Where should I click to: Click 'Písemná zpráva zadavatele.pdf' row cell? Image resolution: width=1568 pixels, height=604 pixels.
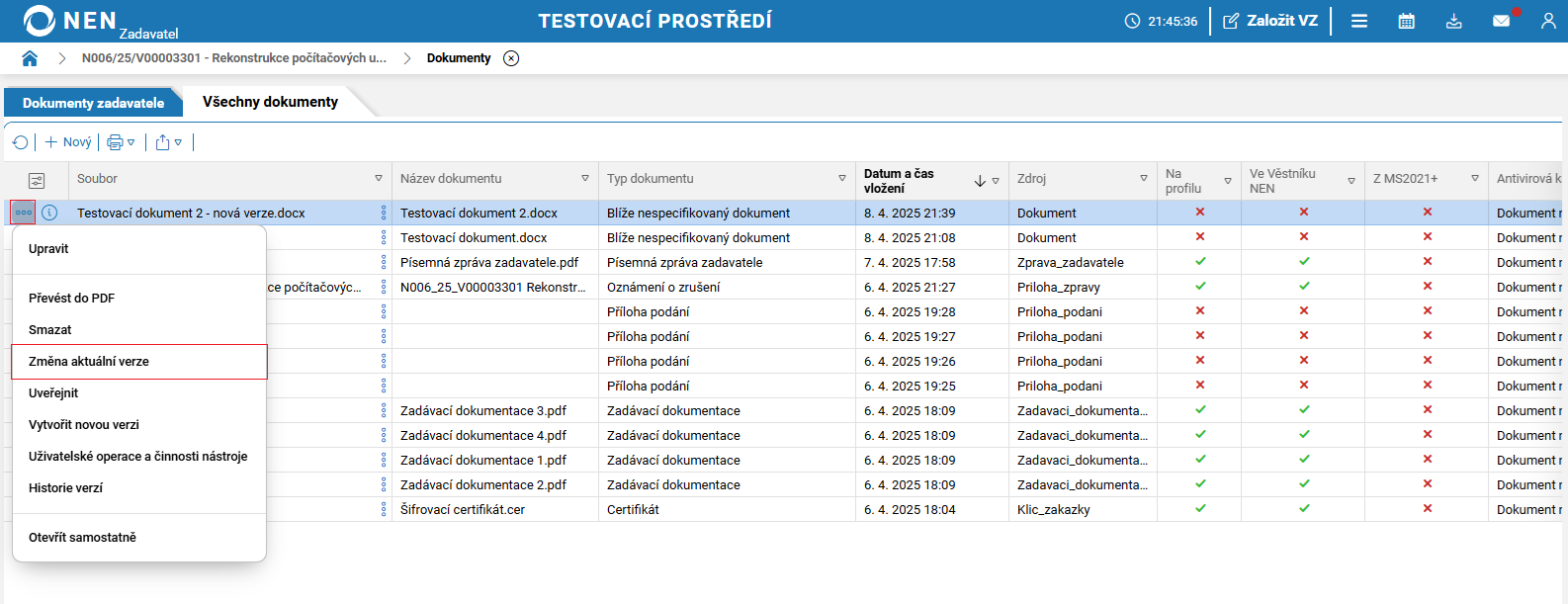coord(489,263)
